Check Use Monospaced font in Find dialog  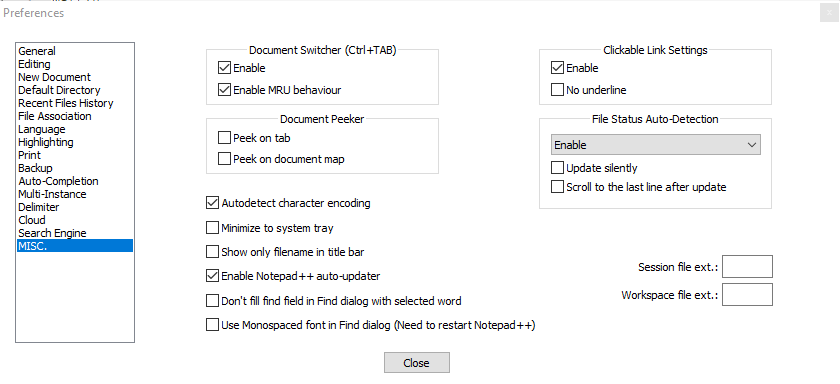tap(212, 325)
